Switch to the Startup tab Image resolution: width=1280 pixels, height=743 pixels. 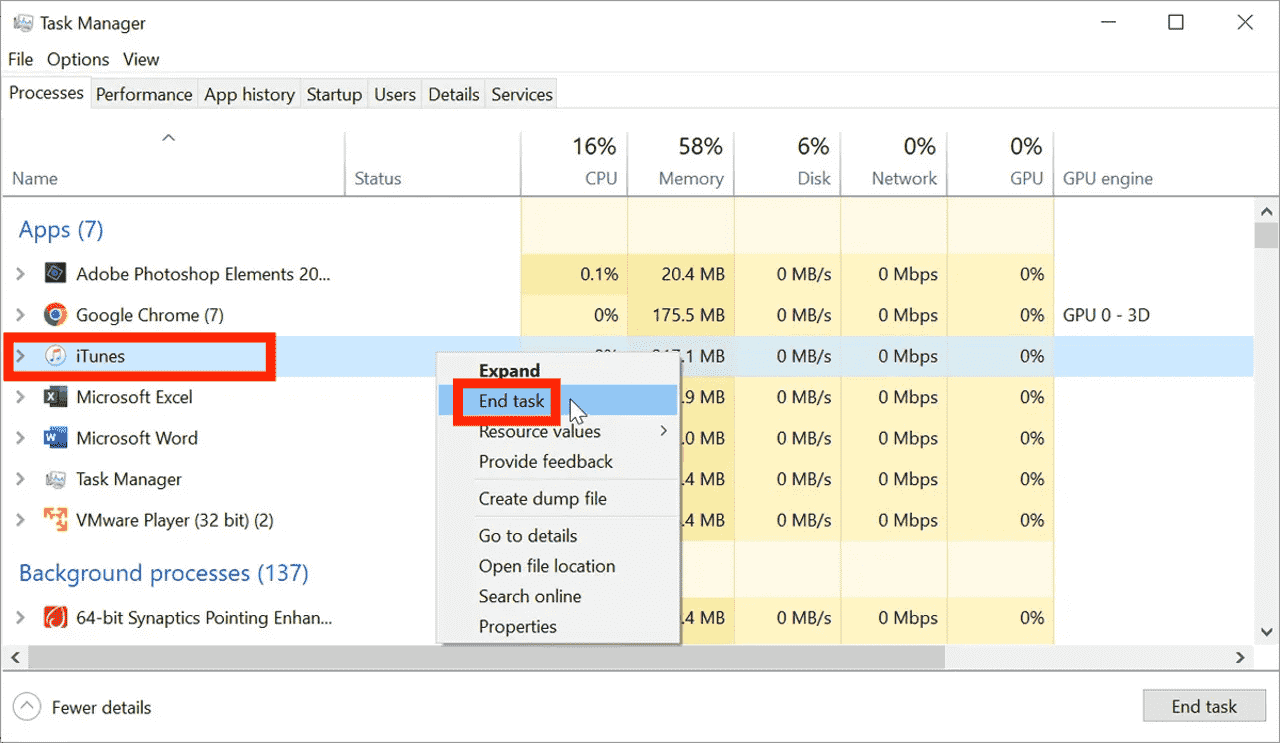pyautogui.click(x=334, y=94)
